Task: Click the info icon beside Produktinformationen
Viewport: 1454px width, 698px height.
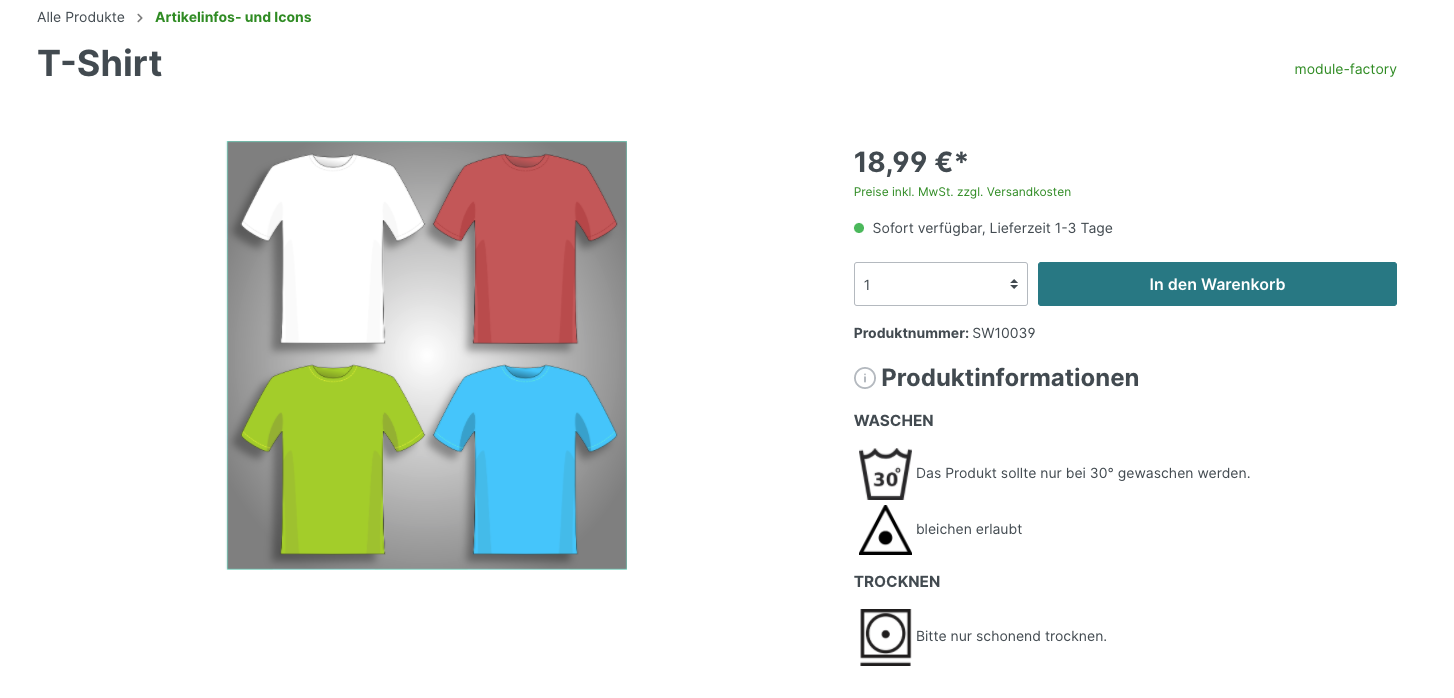Action: [864, 378]
